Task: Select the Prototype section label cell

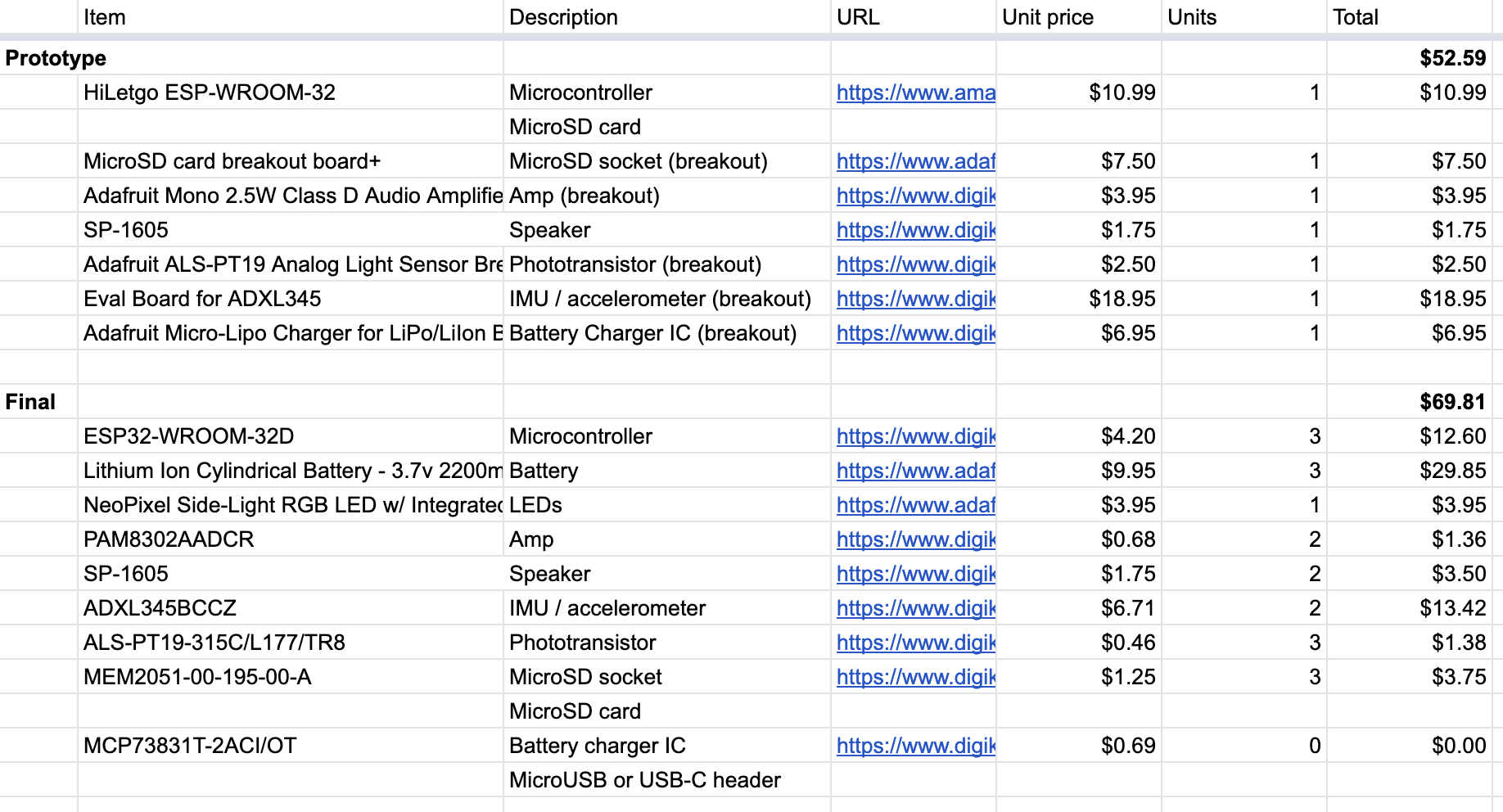Action: pos(56,58)
